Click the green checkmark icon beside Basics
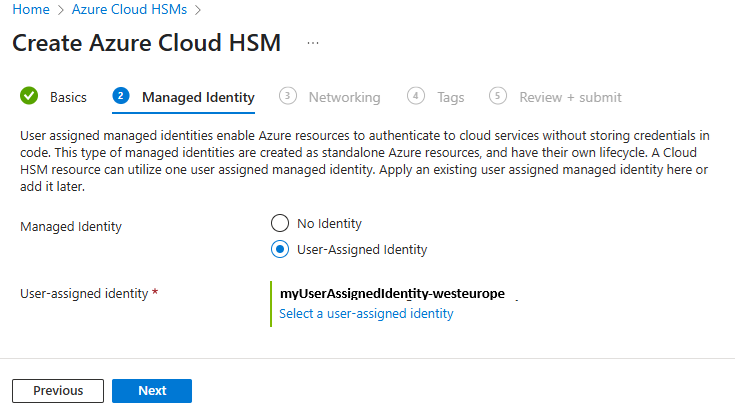The height and width of the screenshot is (410, 735). [29, 97]
